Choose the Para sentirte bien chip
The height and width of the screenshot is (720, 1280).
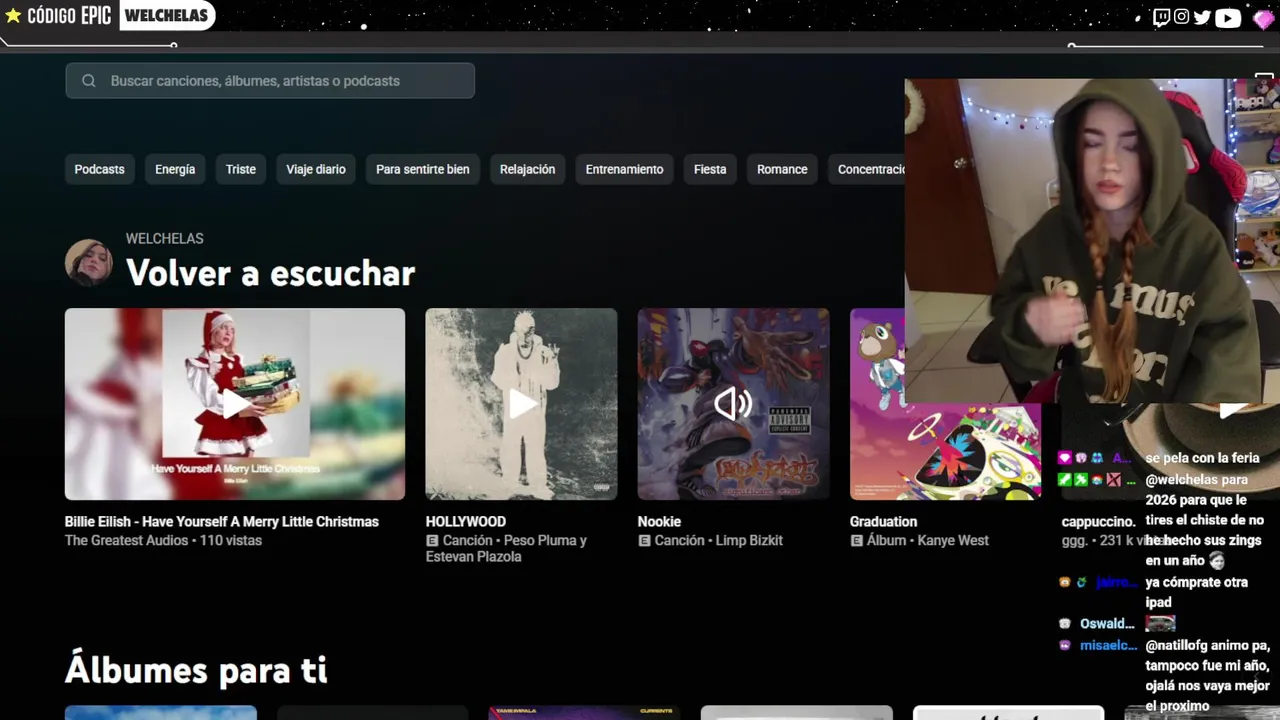pyautogui.click(x=423, y=169)
